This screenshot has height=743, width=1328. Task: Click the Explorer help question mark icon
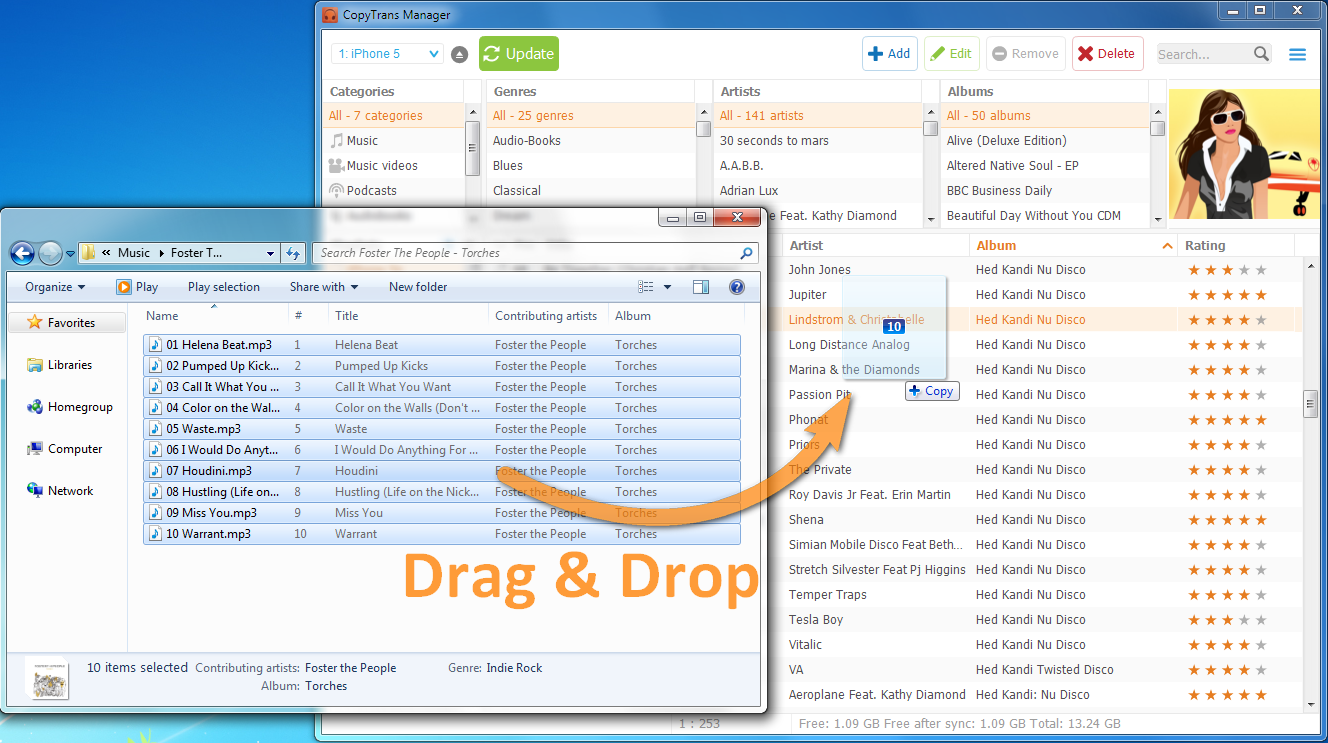[737, 287]
